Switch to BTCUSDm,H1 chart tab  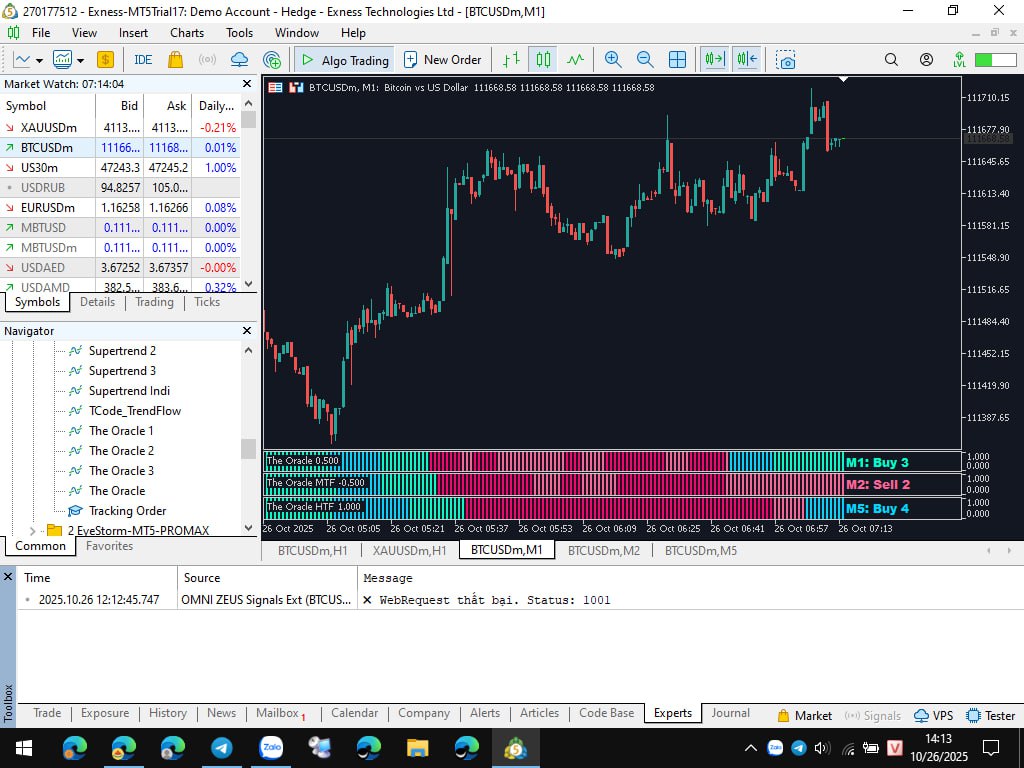(x=313, y=551)
